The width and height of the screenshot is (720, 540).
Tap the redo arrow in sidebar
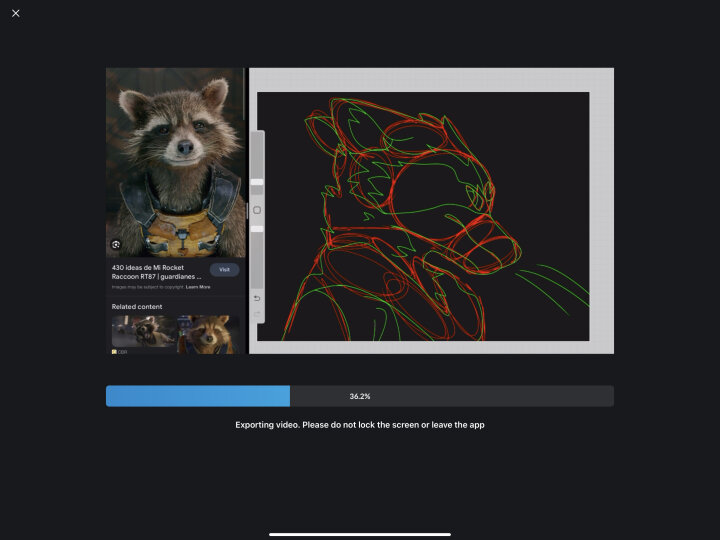pyautogui.click(x=257, y=314)
